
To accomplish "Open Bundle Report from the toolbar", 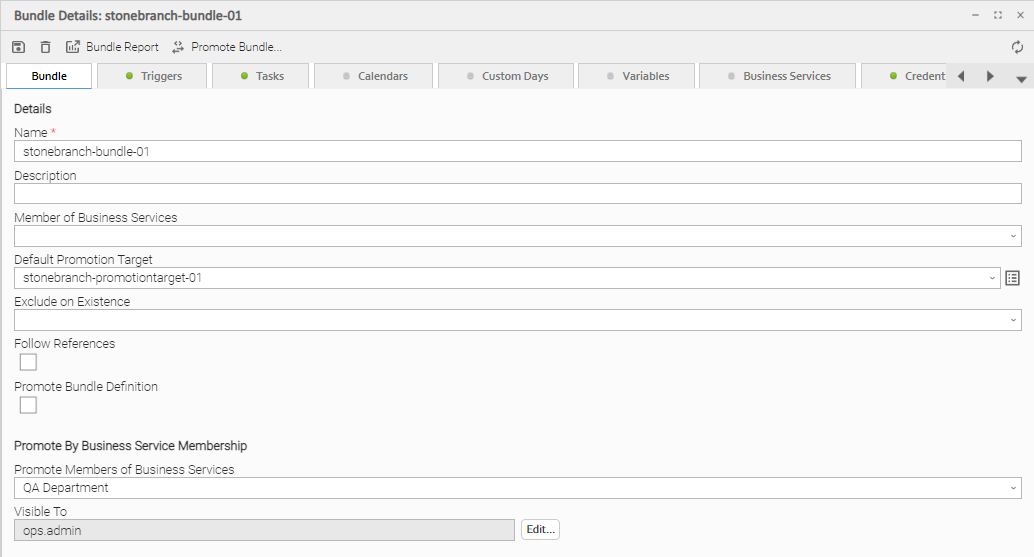I will (x=112, y=47).
